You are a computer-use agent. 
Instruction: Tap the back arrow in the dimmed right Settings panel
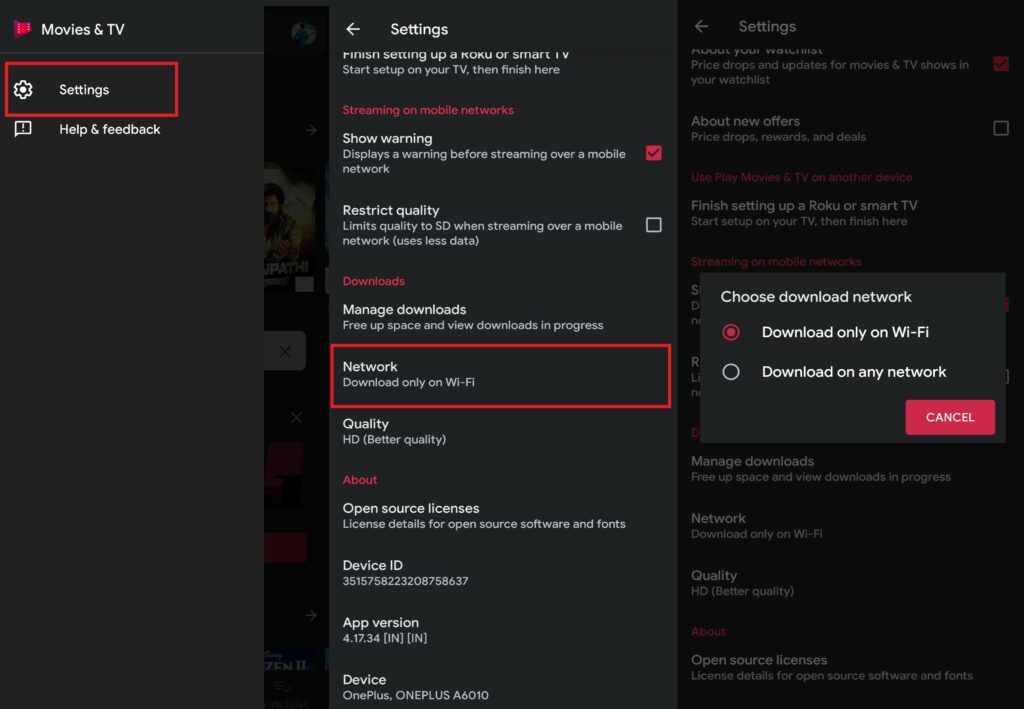701,26
